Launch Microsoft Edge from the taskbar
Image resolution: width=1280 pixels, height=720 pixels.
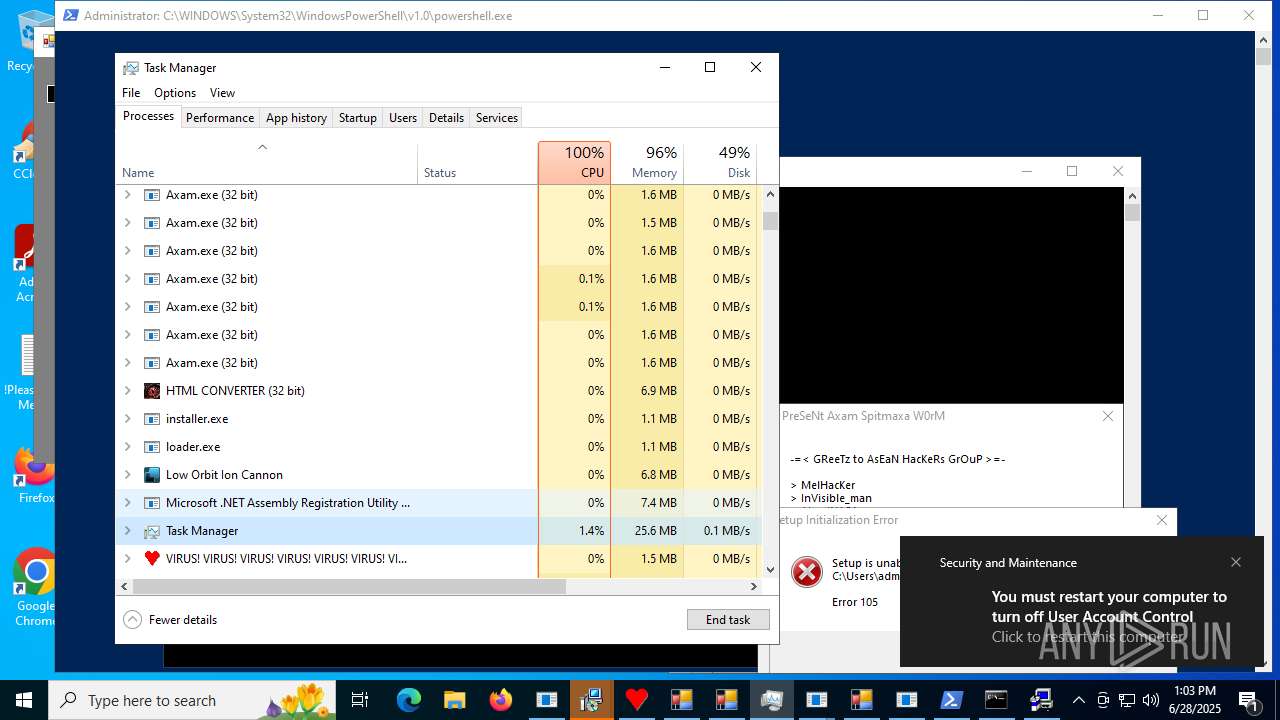click(408, 700)
